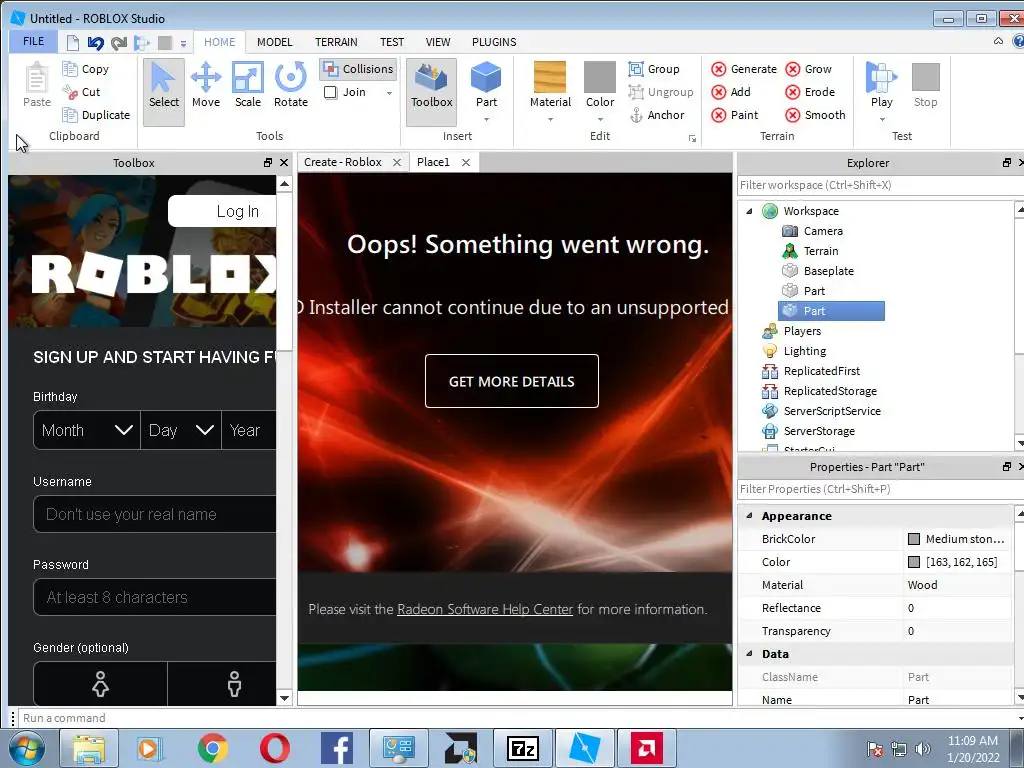
Task: Select Lighting in Explorer tree
Action: (794, 351)
